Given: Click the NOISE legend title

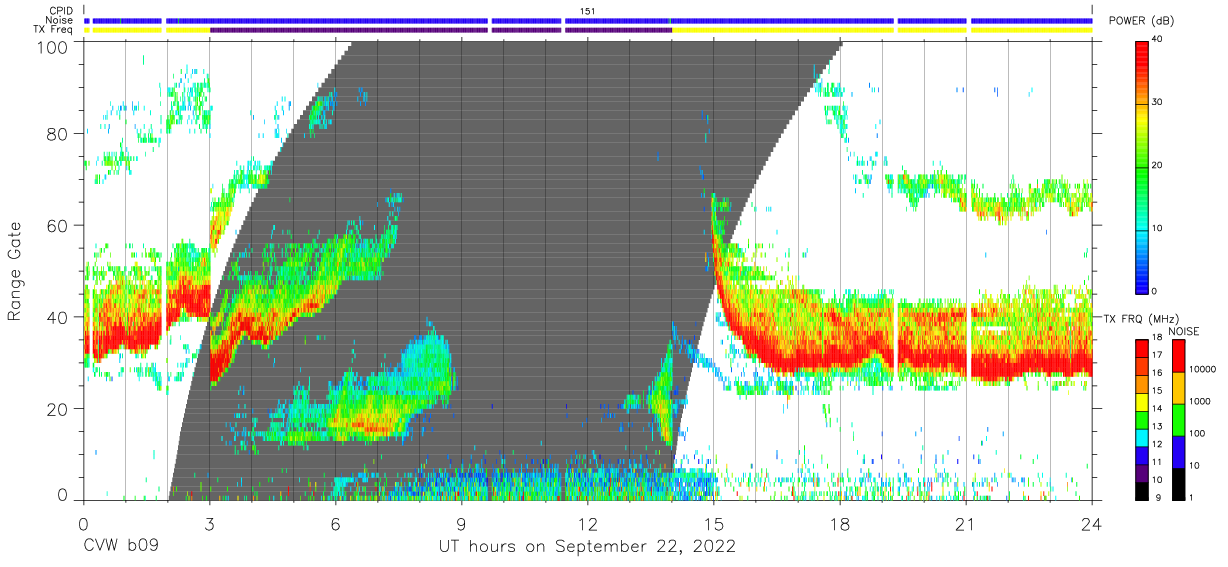Looking at the screenshot, I should point(1184,331).
